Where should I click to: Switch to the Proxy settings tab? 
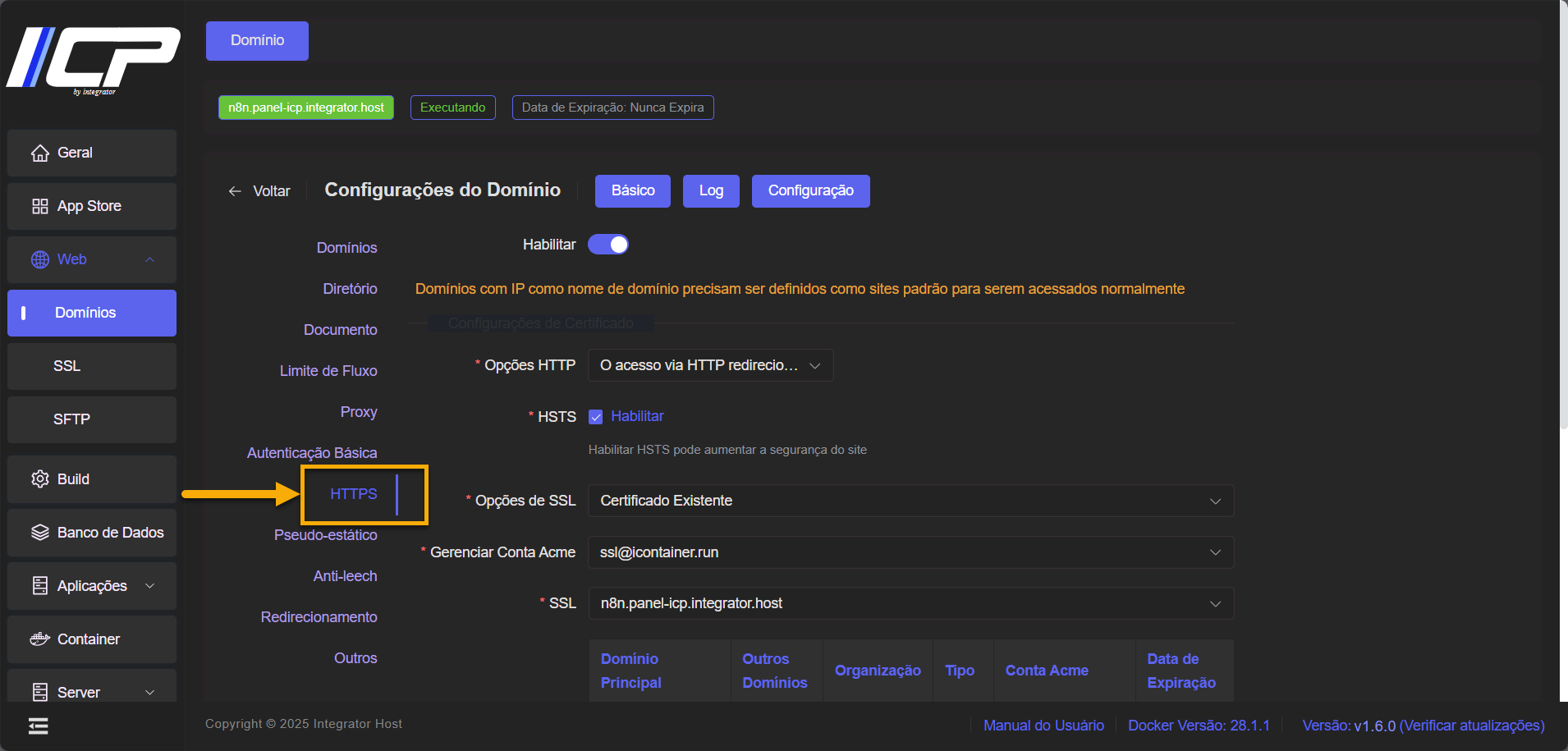click(x=359, y=412)
